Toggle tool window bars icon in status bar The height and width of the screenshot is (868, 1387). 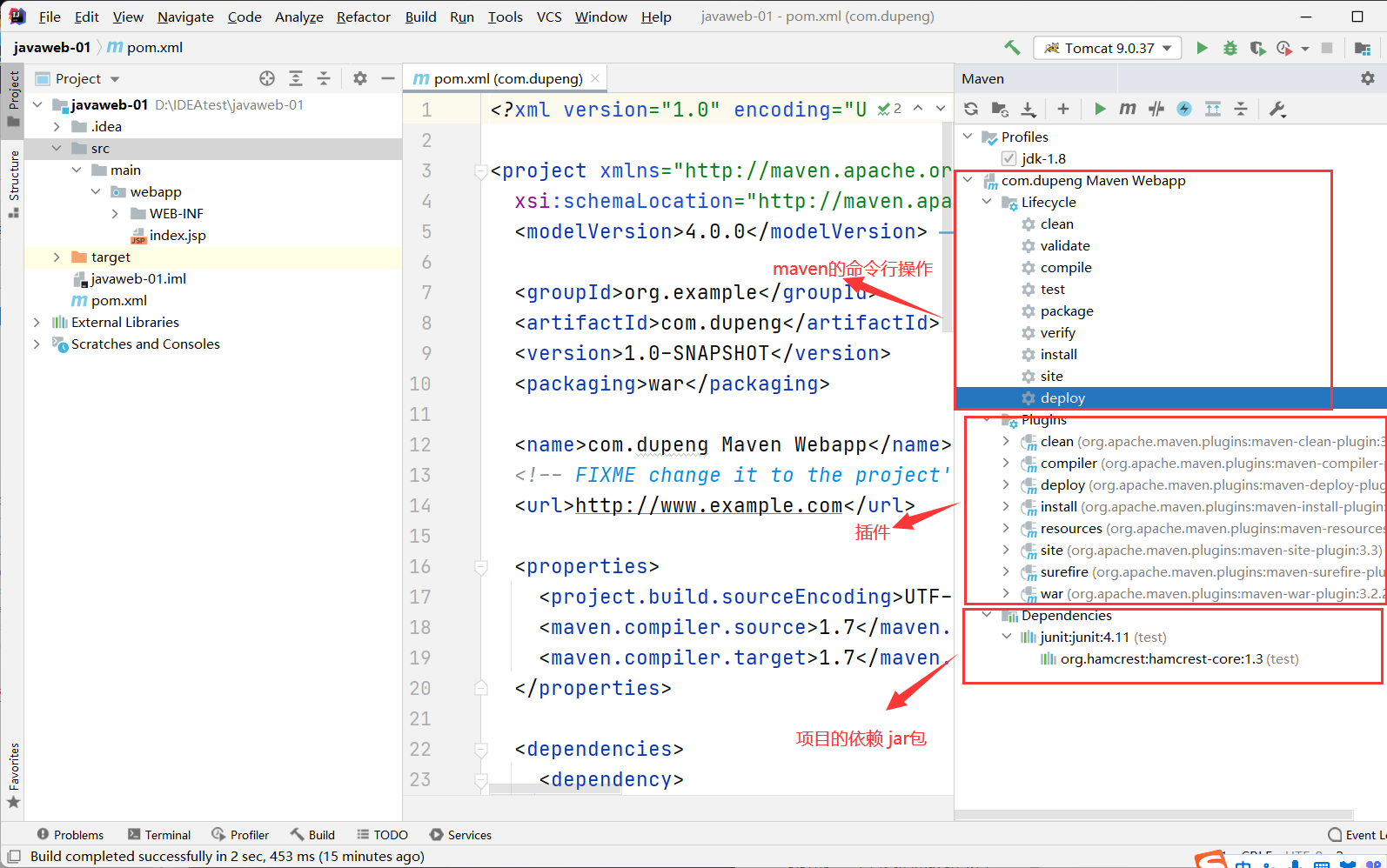(x=14, y=857)
